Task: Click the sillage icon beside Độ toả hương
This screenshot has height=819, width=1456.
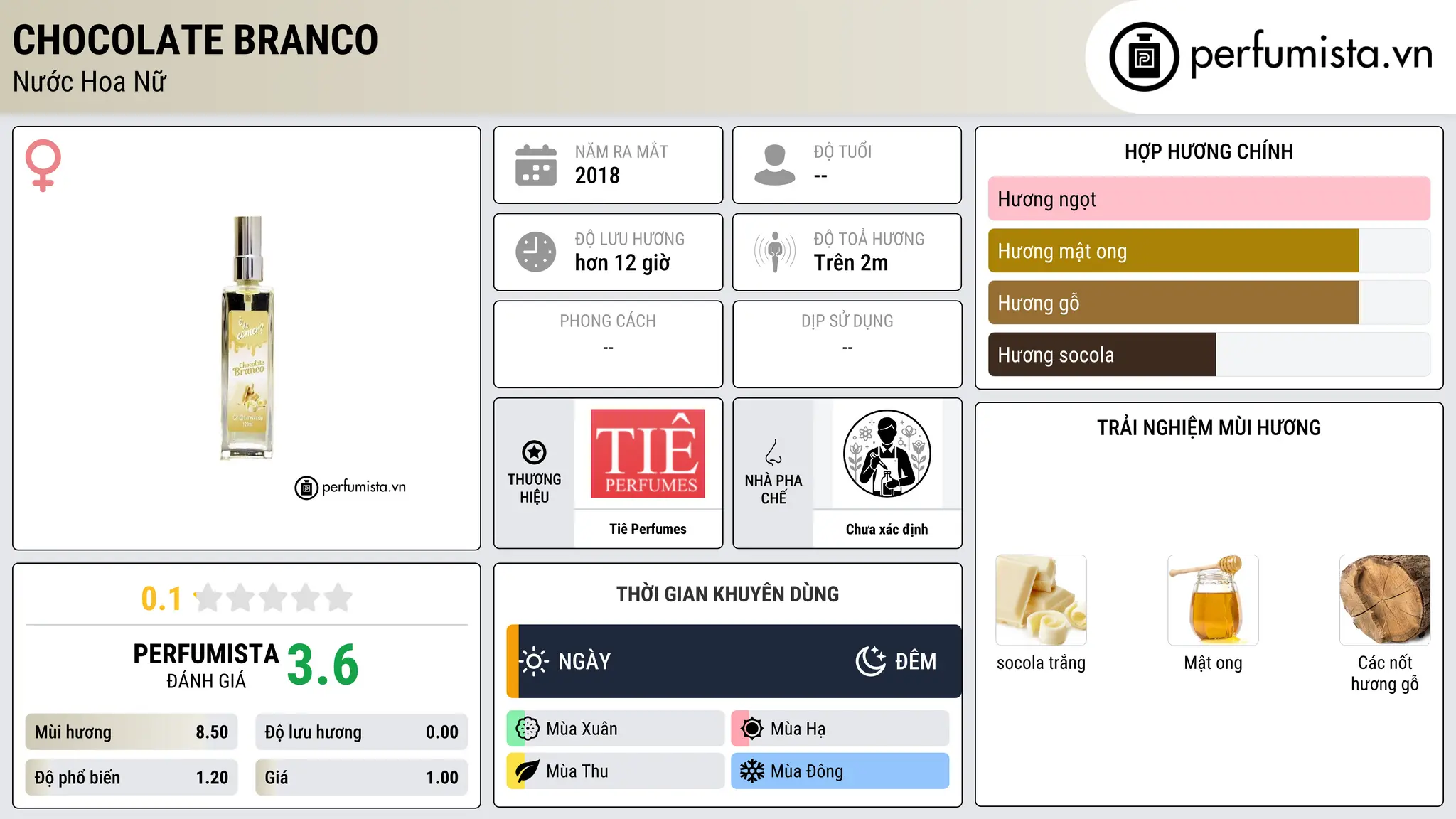Action: coord(774,252)
